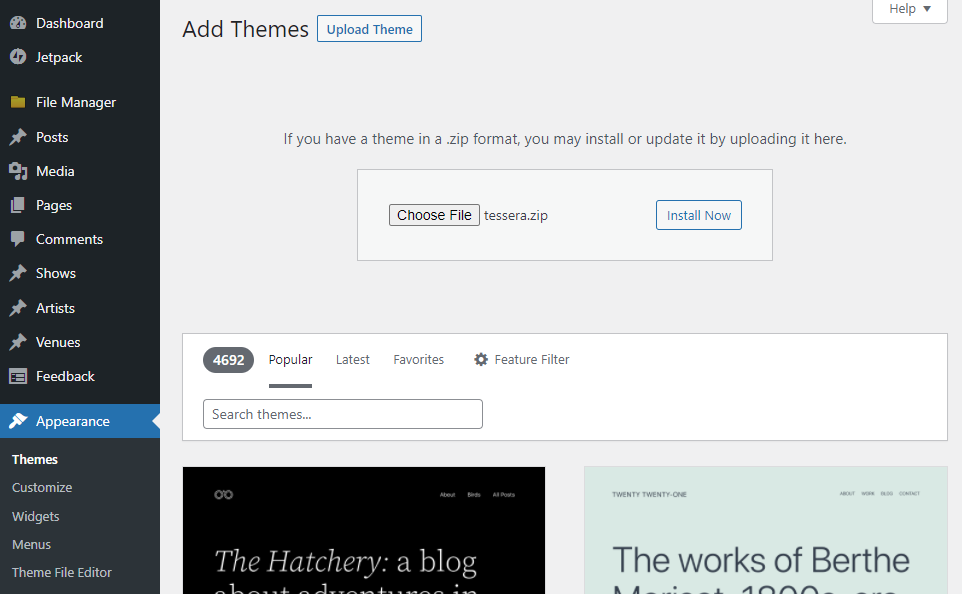
Task: Click the Appearance paintbrush icon
Action: click(x=18, y=421)
